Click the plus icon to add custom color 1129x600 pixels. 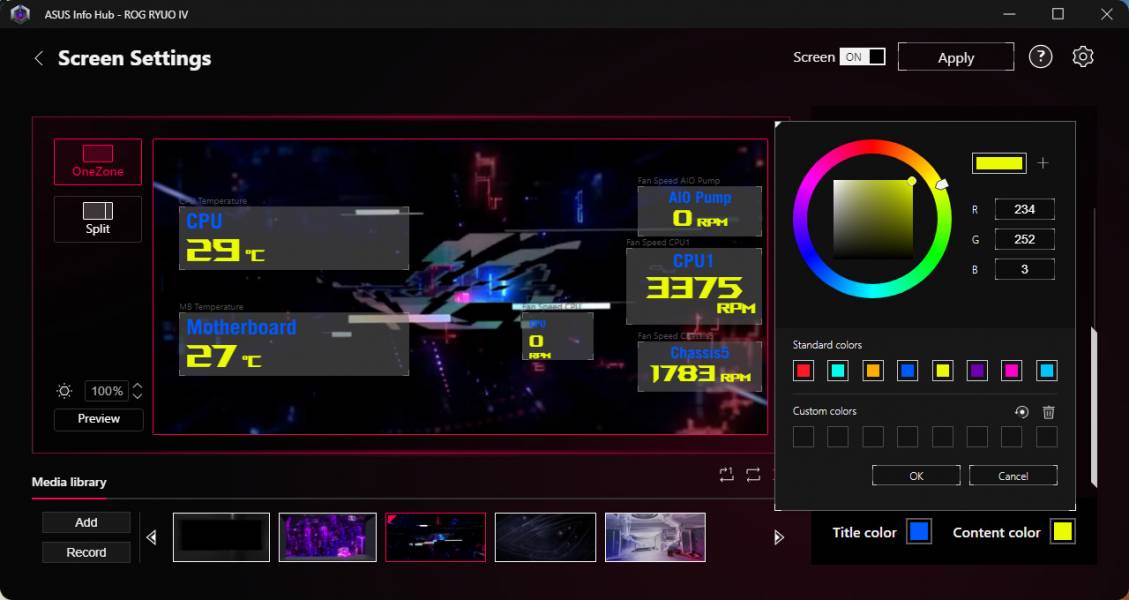(x=1043, y=163)
